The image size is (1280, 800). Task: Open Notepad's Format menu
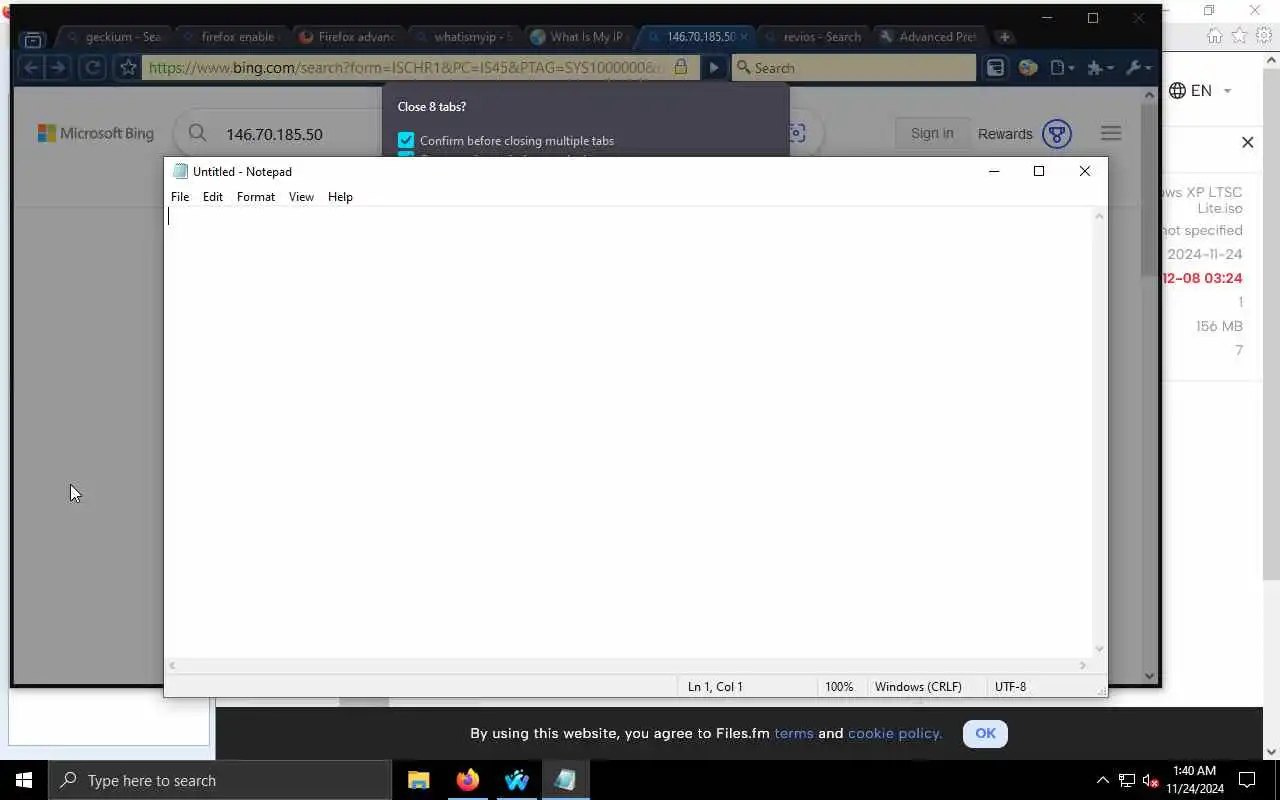pyautogui.click(x=256, y=197)
